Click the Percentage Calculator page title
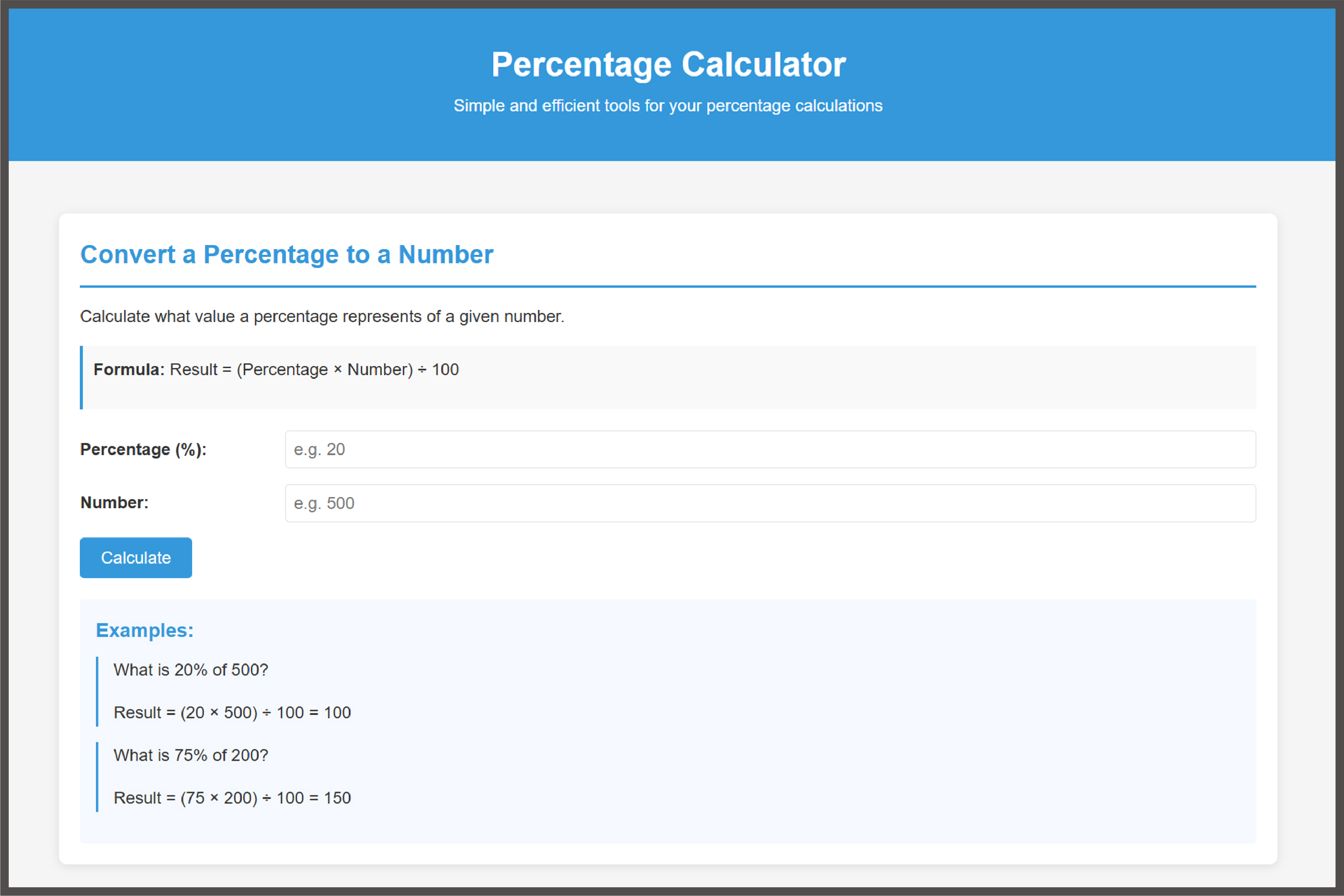 (x=668, y=64)
